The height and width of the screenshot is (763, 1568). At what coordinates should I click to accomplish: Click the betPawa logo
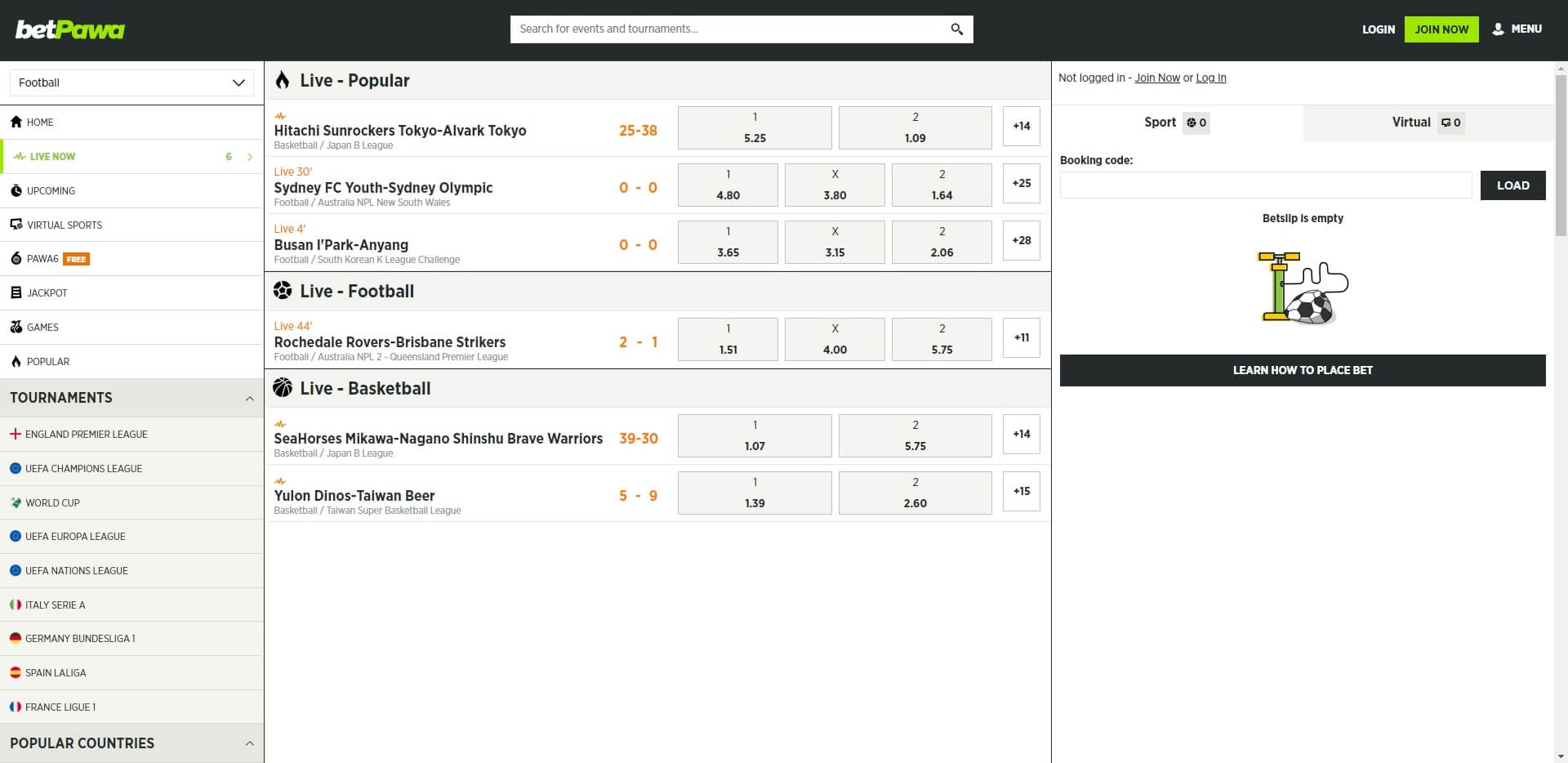point(69,29)
